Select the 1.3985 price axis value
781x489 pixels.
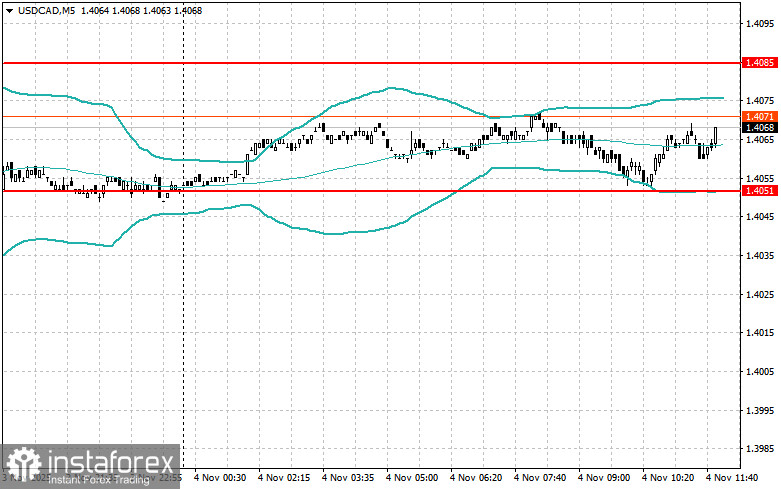coord(760,449)
